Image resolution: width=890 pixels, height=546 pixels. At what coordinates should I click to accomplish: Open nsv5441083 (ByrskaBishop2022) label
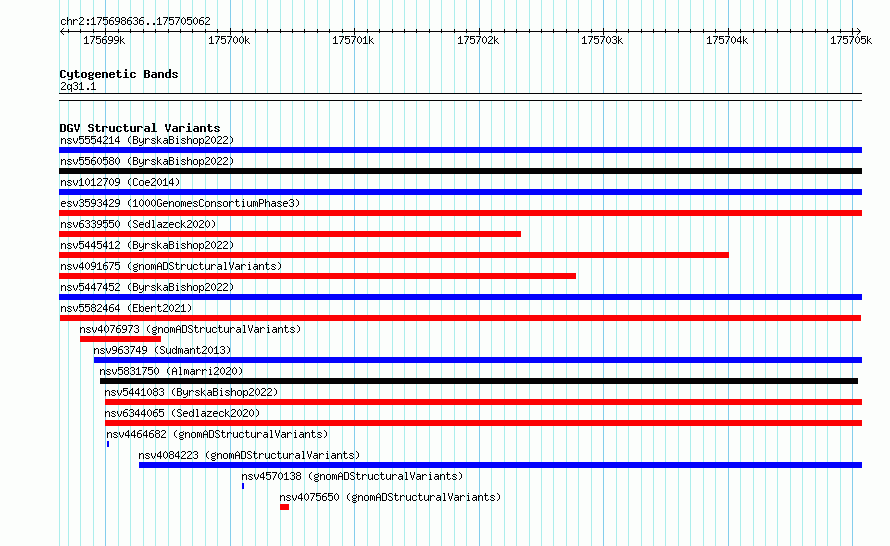(x=191, y=392)
